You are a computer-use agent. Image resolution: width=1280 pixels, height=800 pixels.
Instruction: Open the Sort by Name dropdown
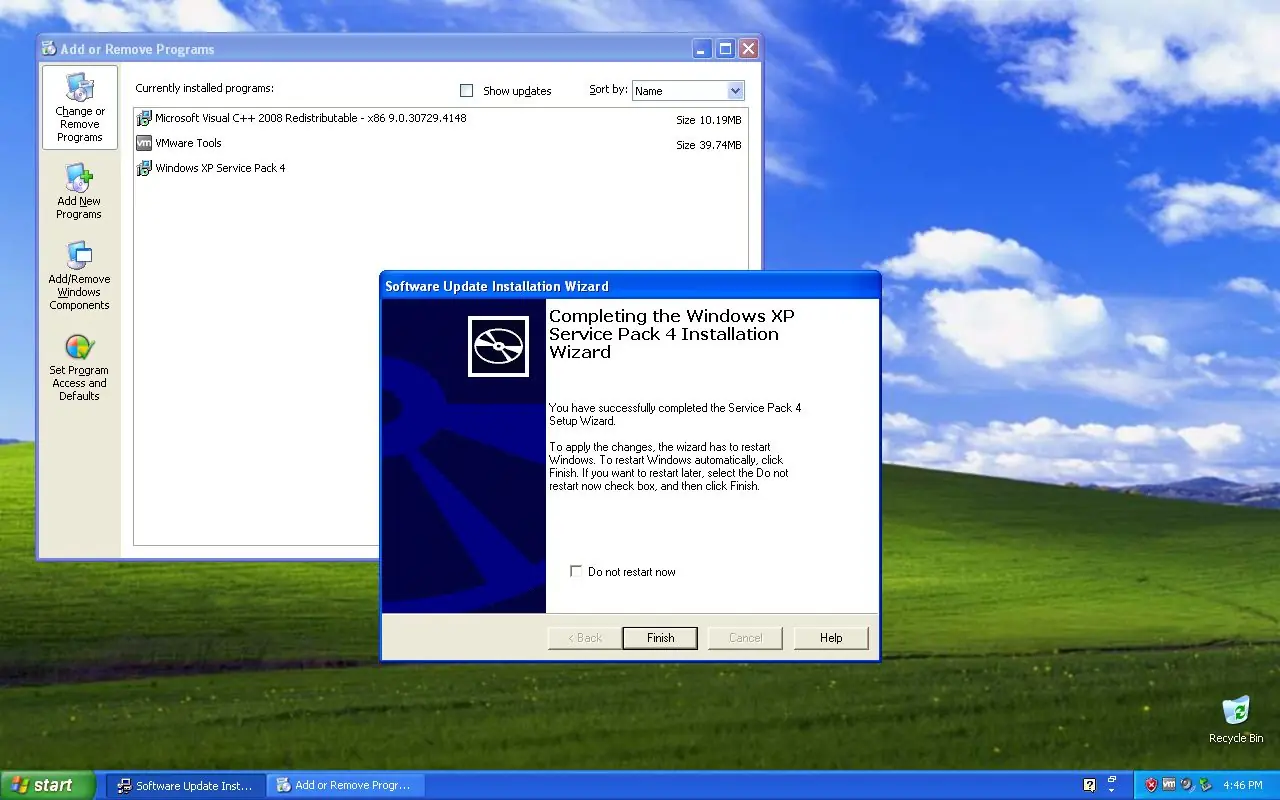point(688,91)
